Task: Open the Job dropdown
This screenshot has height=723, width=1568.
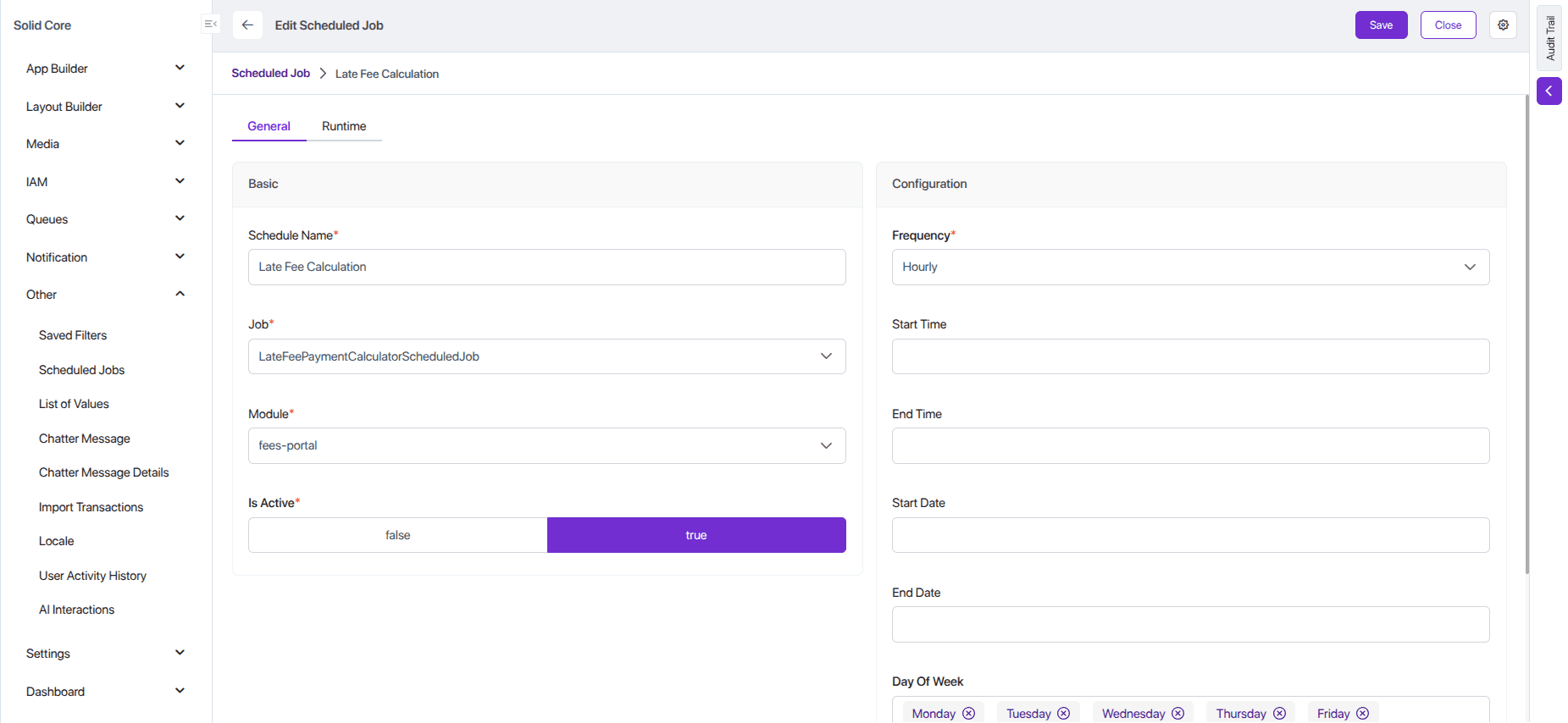Action: [547, 356]
